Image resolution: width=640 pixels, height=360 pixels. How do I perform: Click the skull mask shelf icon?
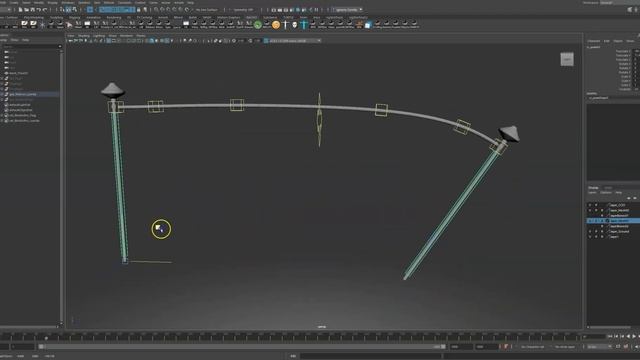(x=295, y=25)
